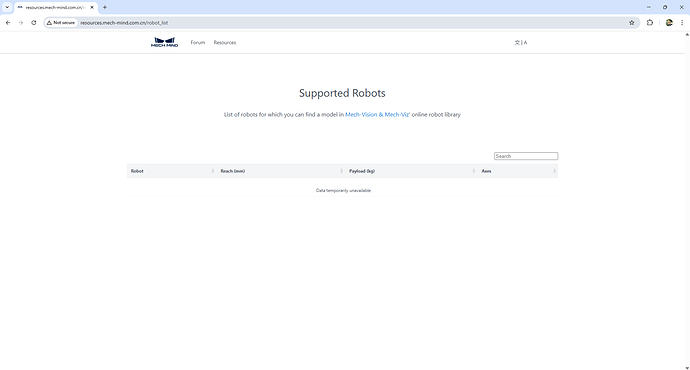Bookmark this page with the star icon
The image size is (690, 370).
coord(631,22)
